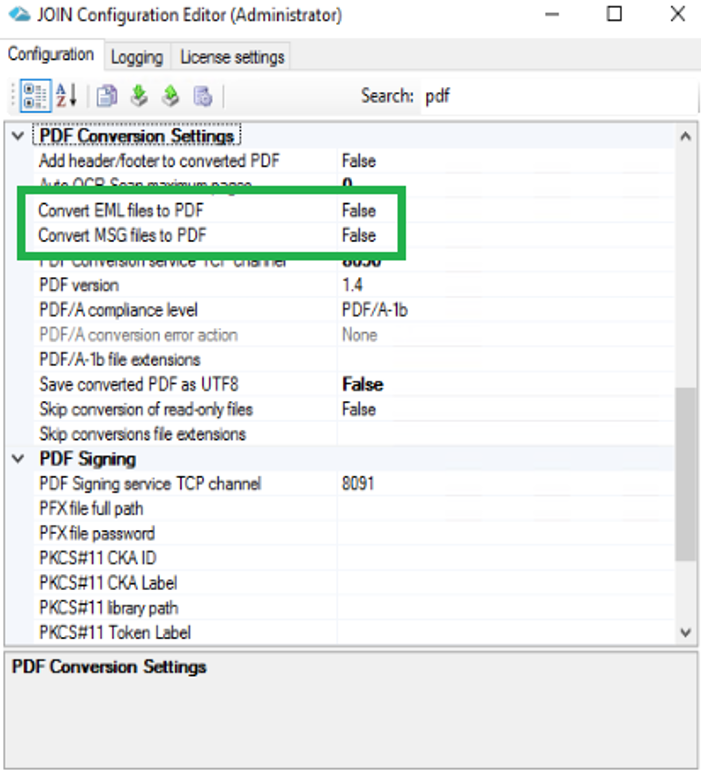This screenshot has width=701, height=773.
Task: Maximize the JOIN Configuration Editor window
Action: tap(614, 14)
